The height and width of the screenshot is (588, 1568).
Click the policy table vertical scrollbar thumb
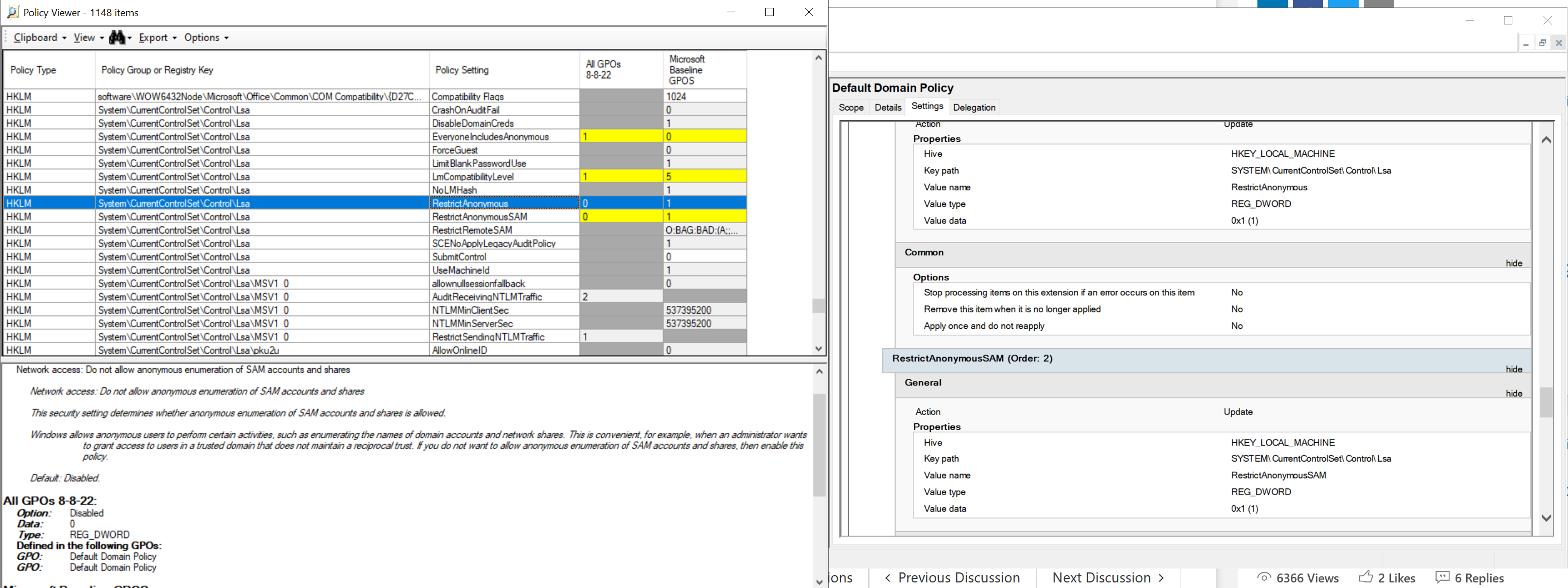click(x=818, y=305)
